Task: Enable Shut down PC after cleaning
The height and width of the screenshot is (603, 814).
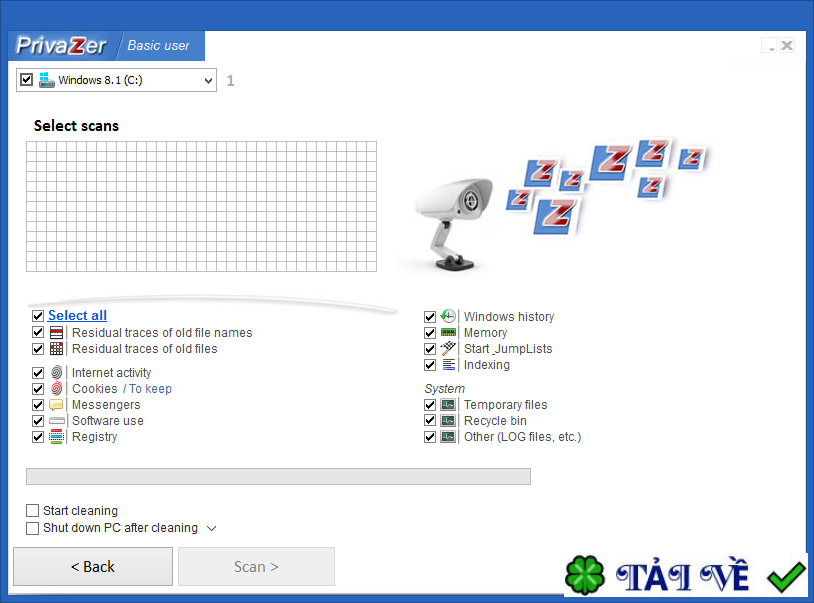Action: 33,528
